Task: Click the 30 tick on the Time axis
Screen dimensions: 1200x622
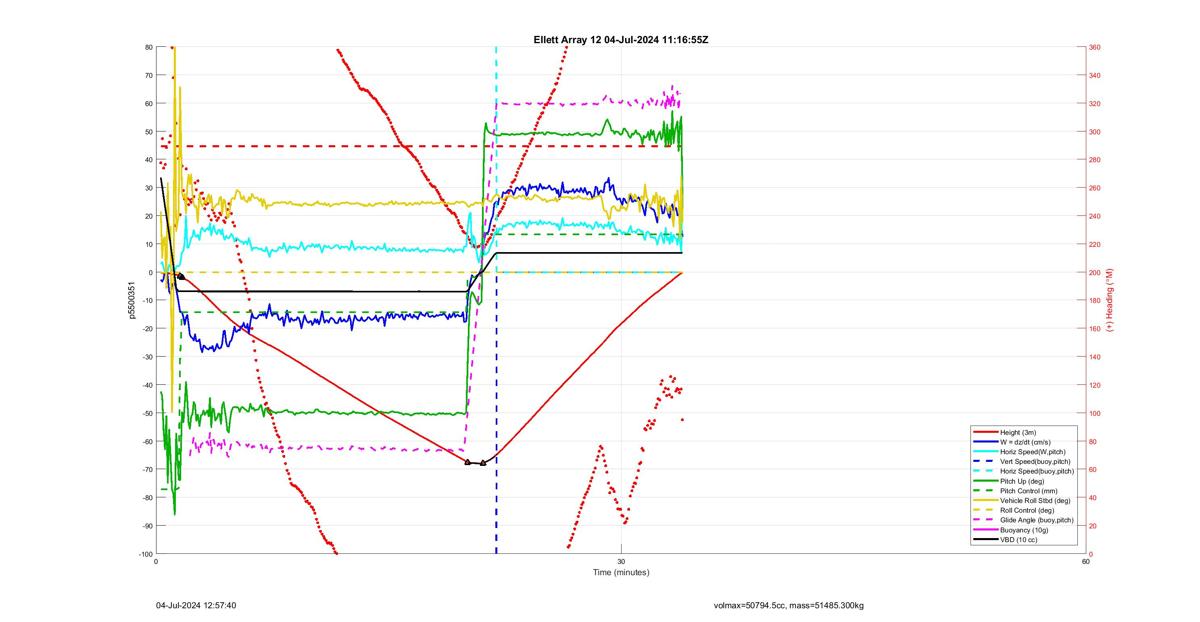Action: click(x=622, y=562)
